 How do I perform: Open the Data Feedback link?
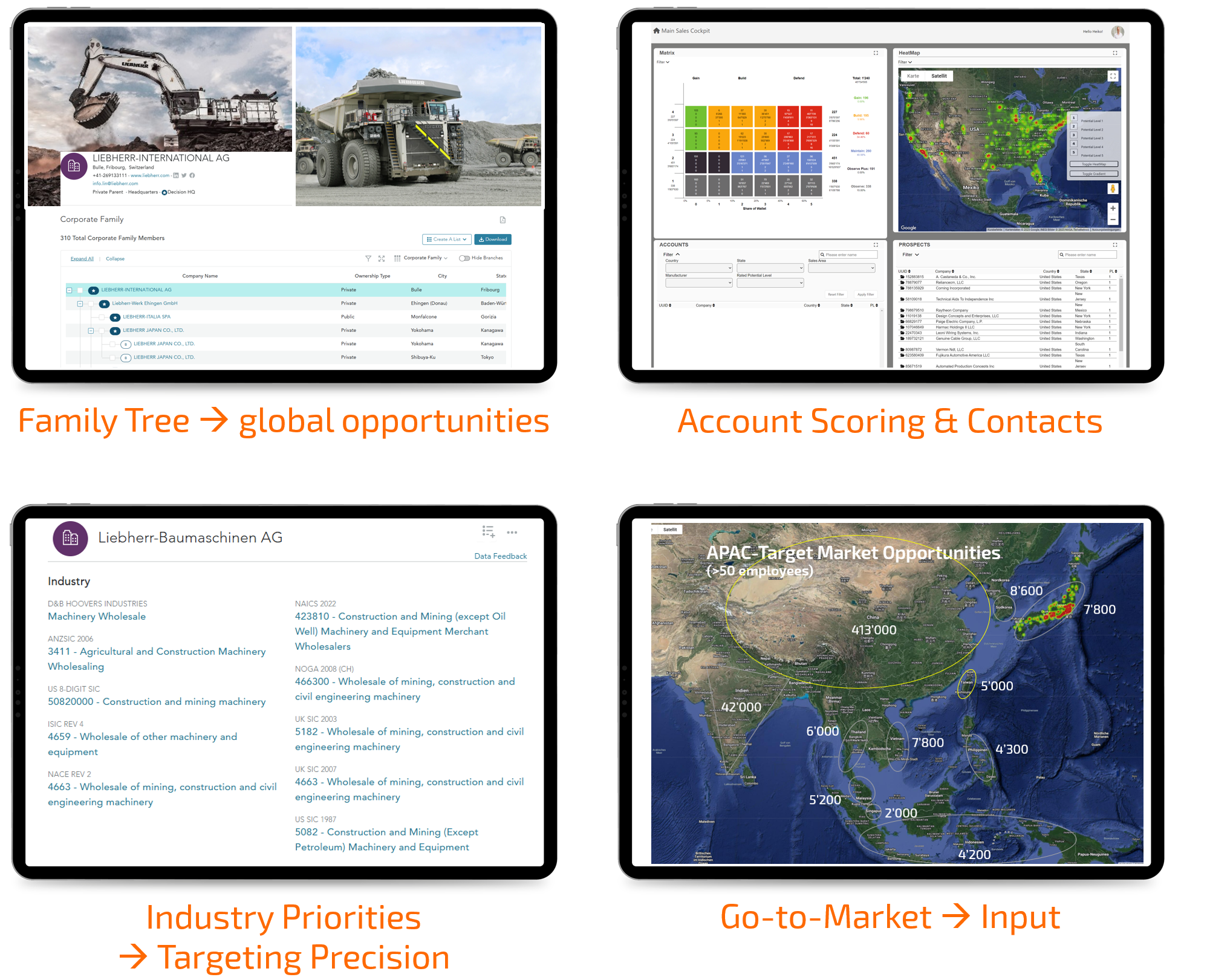pos(501,556)
